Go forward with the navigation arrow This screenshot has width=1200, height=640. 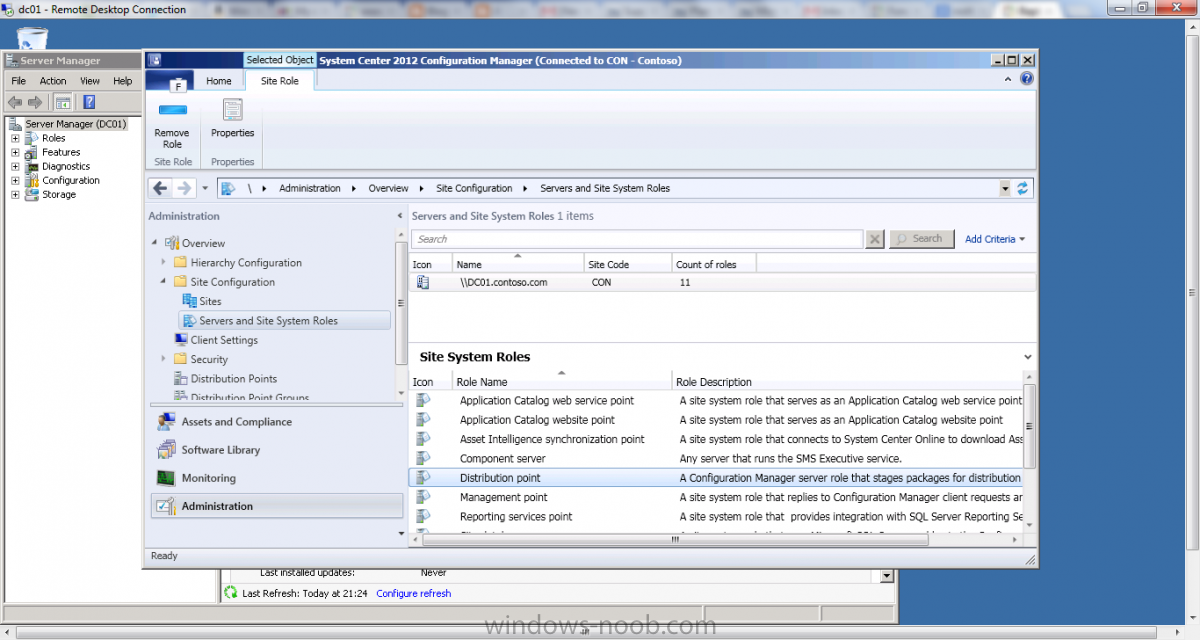[184, 188]
